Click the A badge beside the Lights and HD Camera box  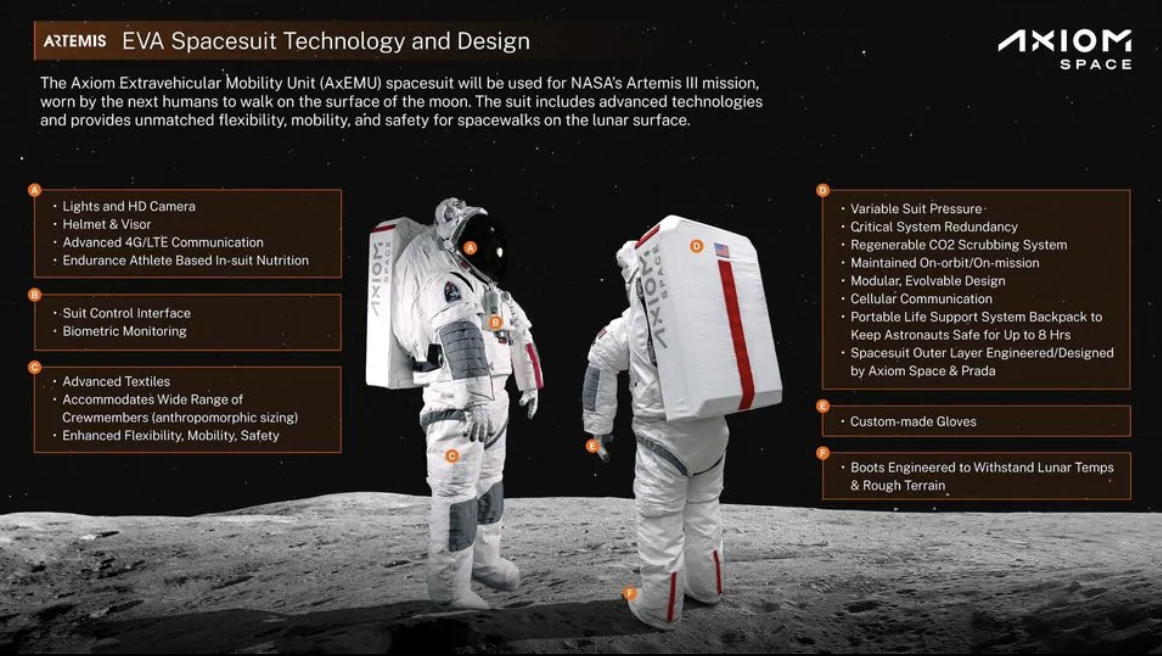[x=34, y=190]
